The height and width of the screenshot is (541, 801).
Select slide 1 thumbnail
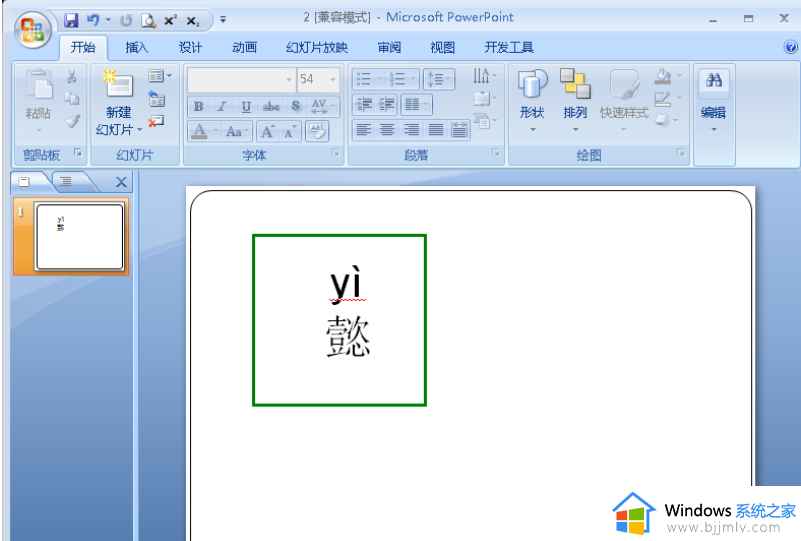pos(71,236)
